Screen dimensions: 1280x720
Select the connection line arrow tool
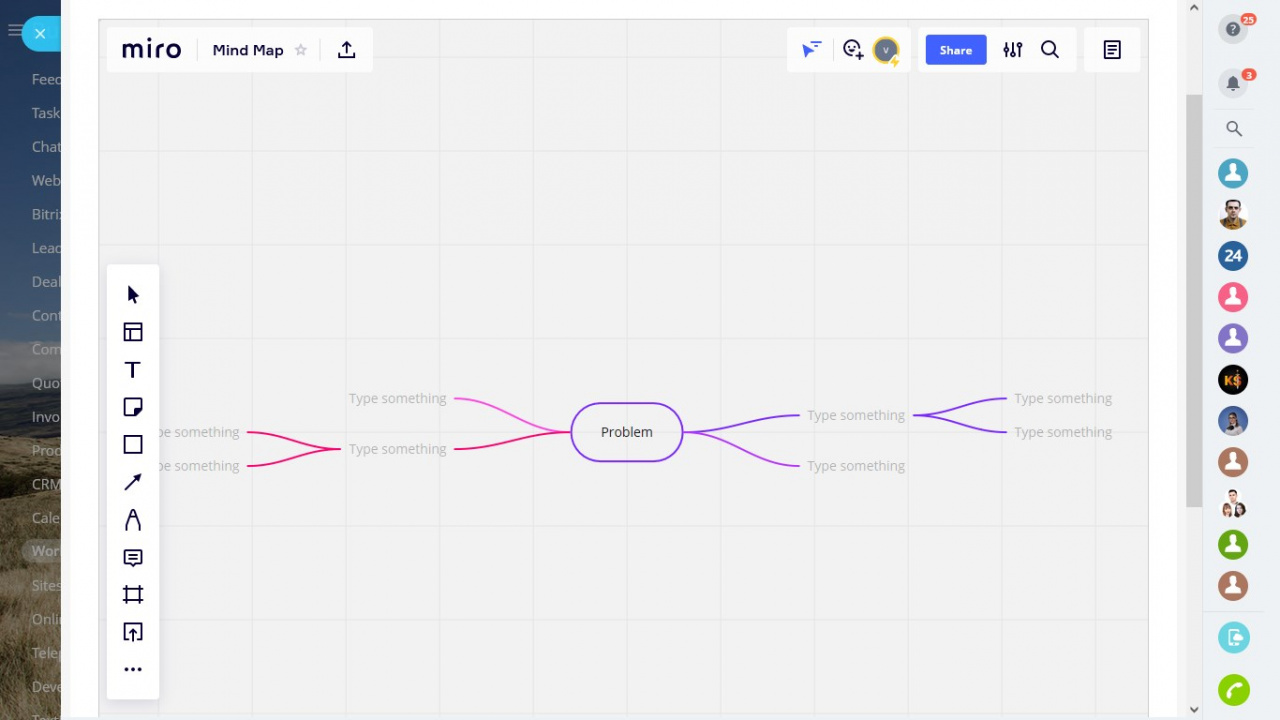click(133, 482)
